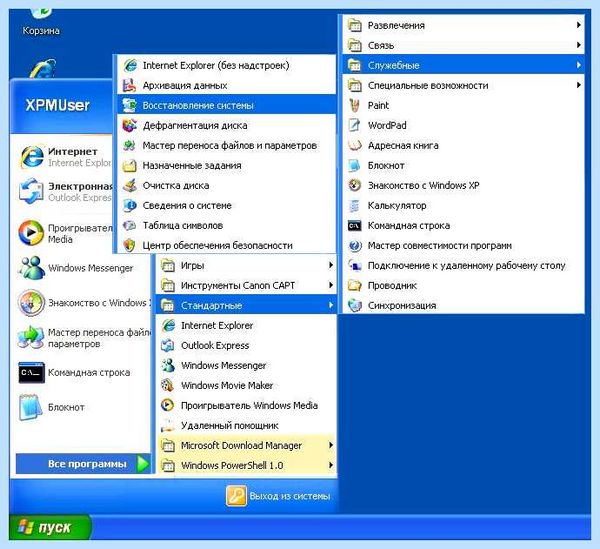Expand the Развлечения submenu arrow
This screenshot has height=549, width=600.
pos(579,25)
